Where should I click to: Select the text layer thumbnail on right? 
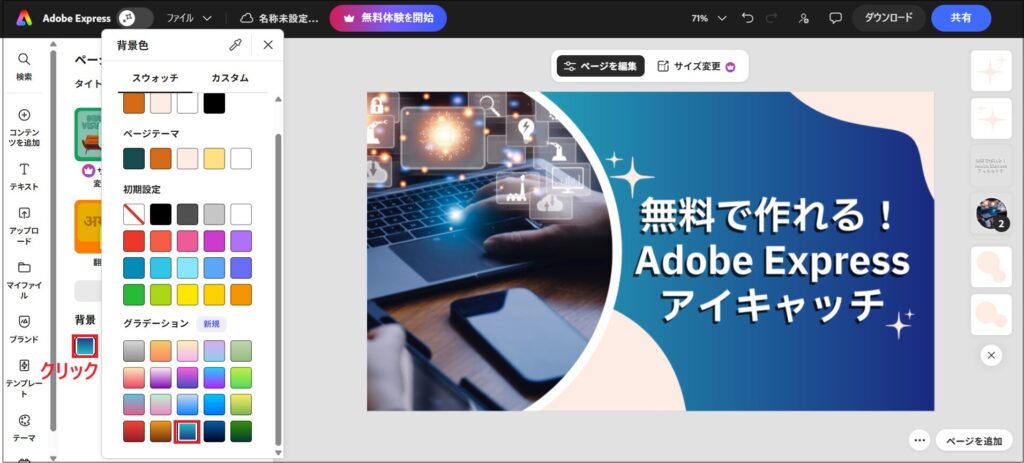click(991, 166)
